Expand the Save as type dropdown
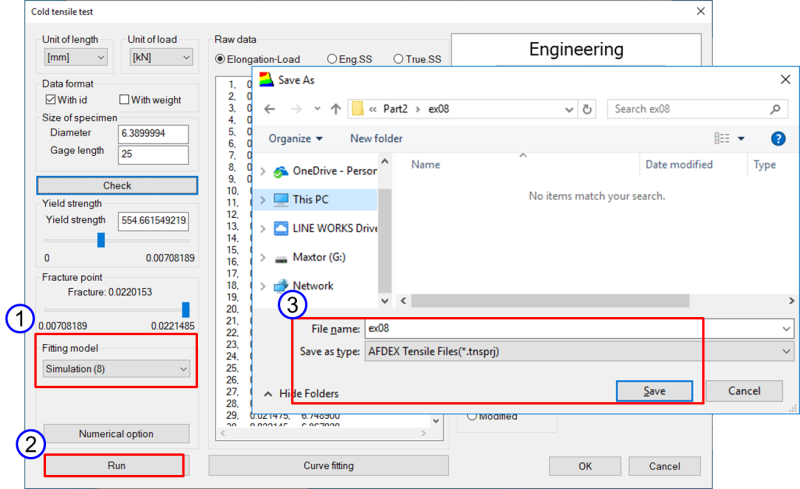The image size is (800, 489). click(787, 351)
